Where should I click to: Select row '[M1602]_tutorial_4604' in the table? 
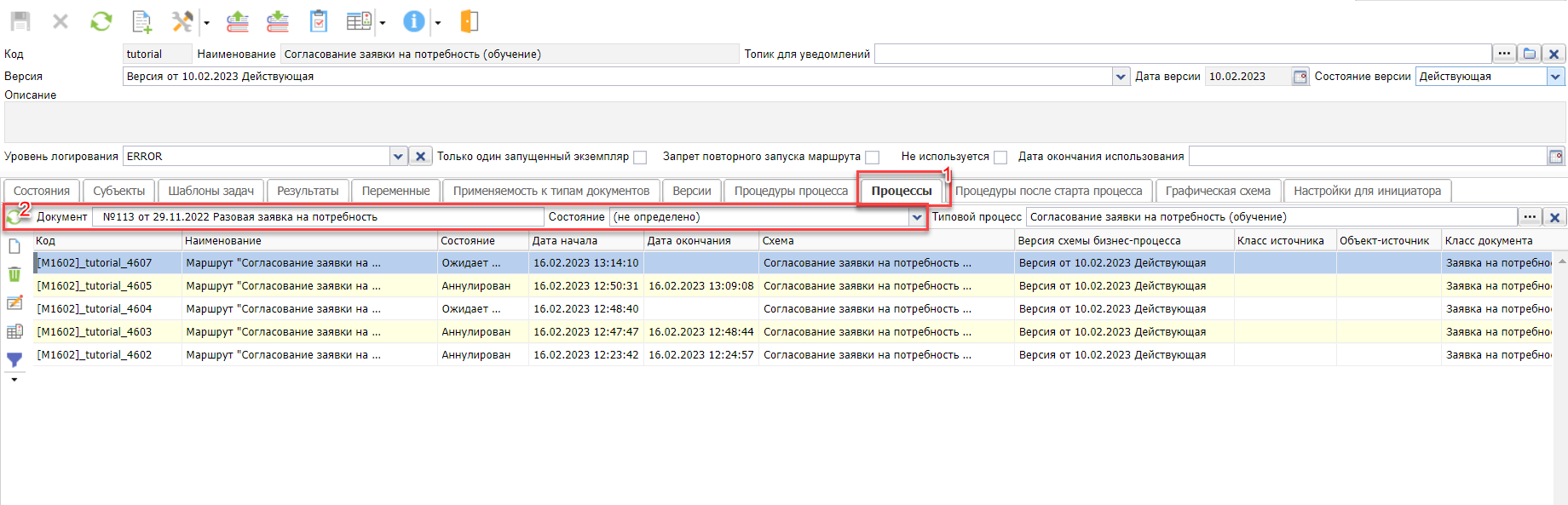[95, 309]
